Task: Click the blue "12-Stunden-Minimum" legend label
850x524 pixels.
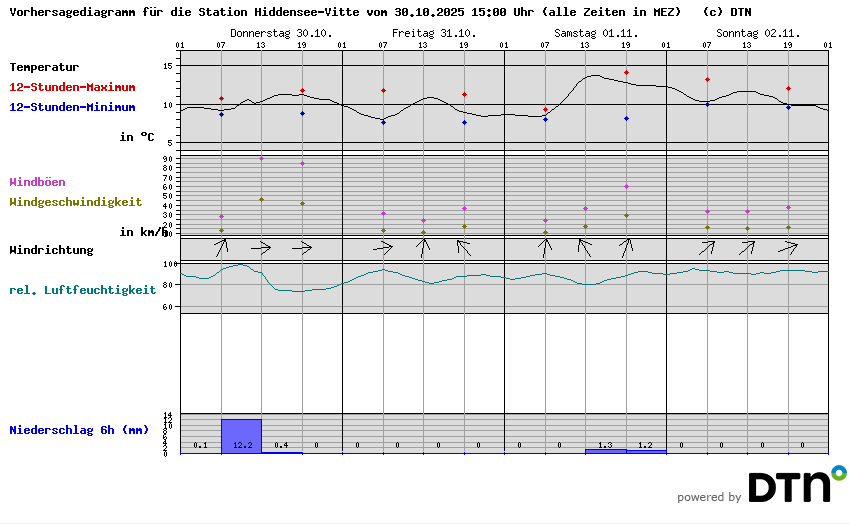Action: pos(72,107)
